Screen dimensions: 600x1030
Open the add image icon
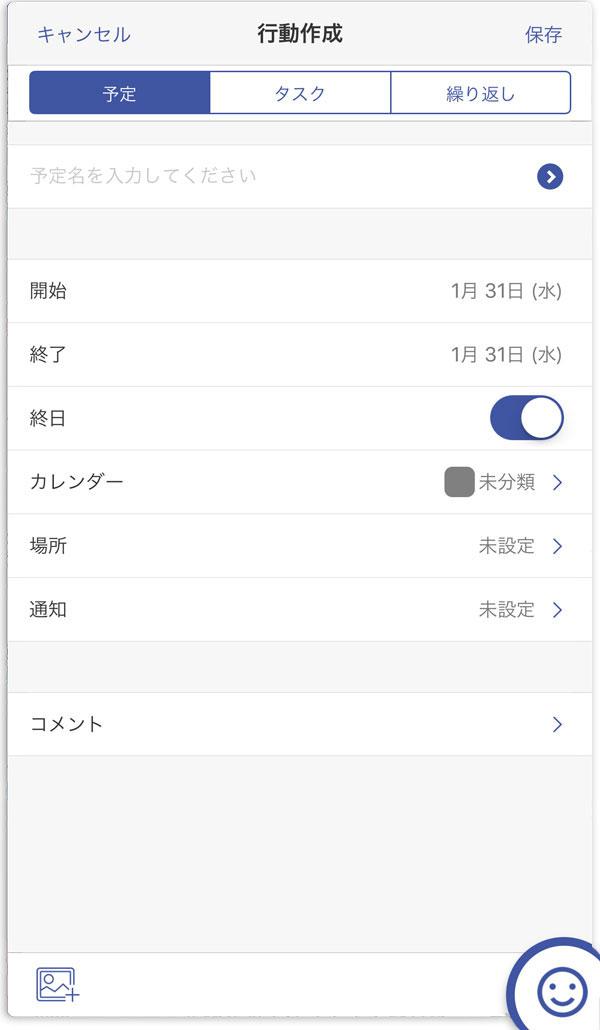(57, 984)
